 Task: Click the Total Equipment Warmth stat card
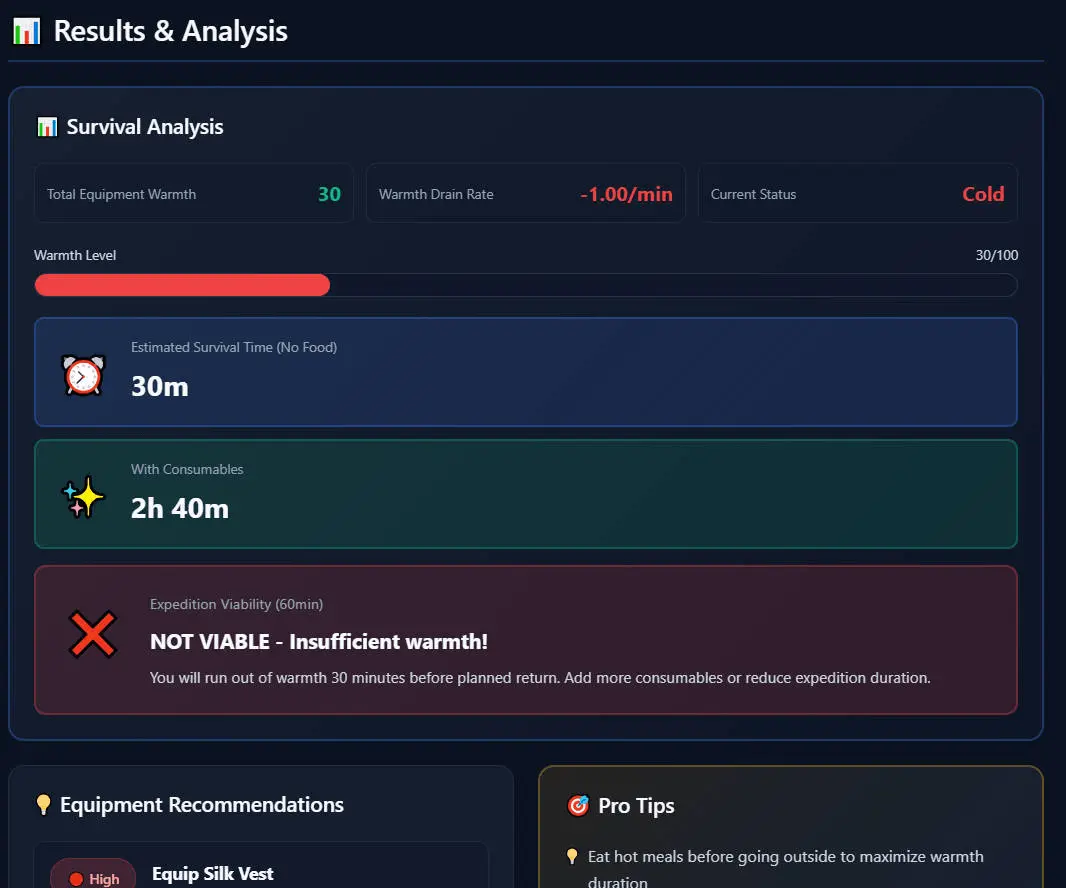pyautogui.click(x=193, y=194)
